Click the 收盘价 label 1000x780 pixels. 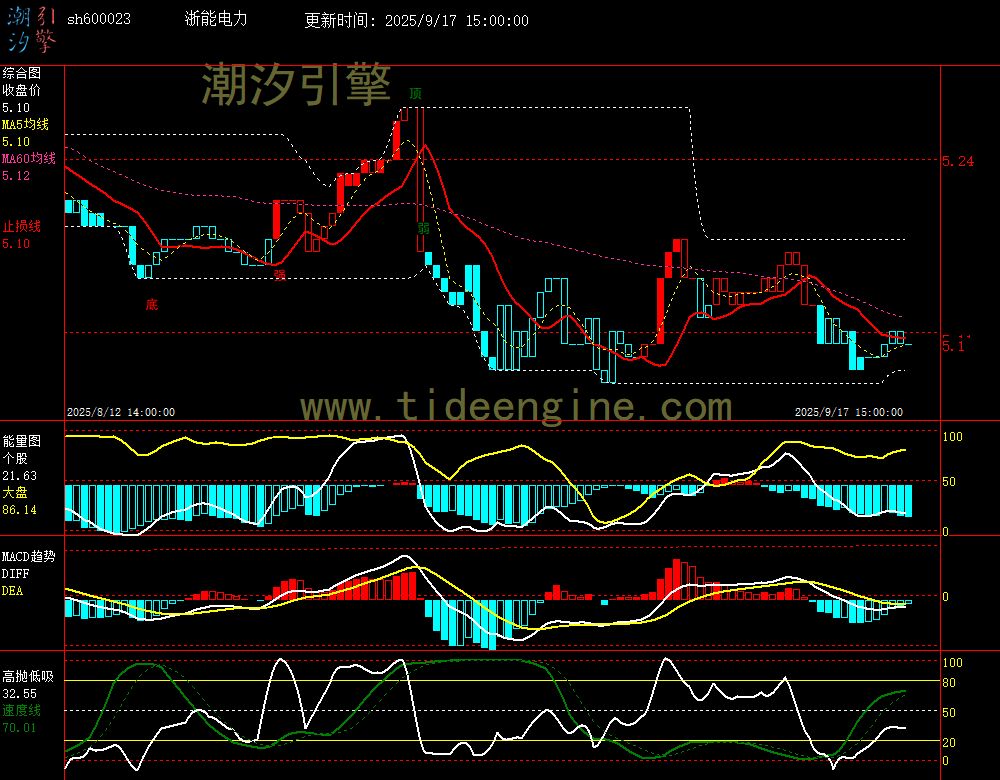tap(21, 91)
